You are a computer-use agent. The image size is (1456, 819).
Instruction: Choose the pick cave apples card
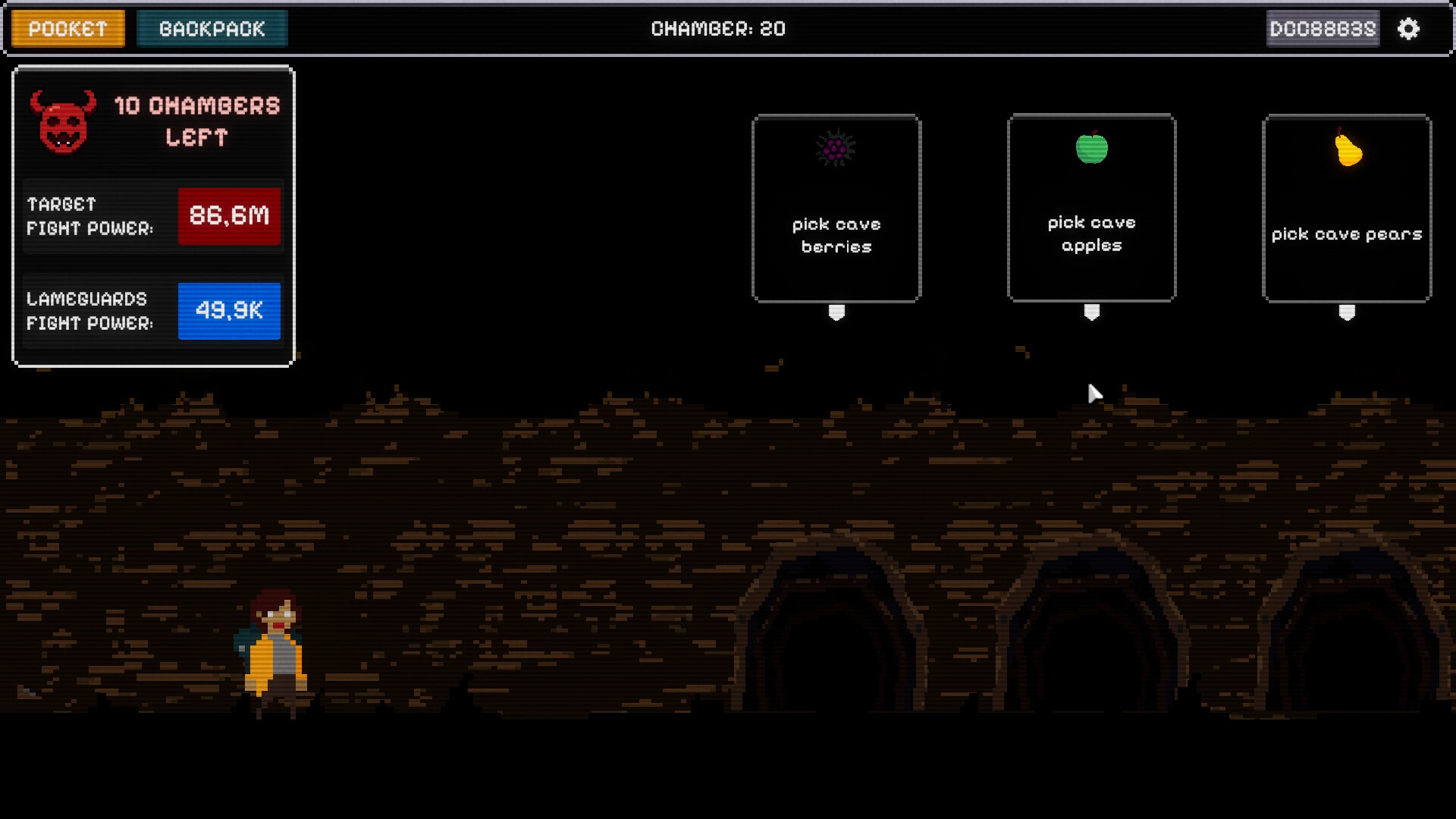coord(1092,208)
